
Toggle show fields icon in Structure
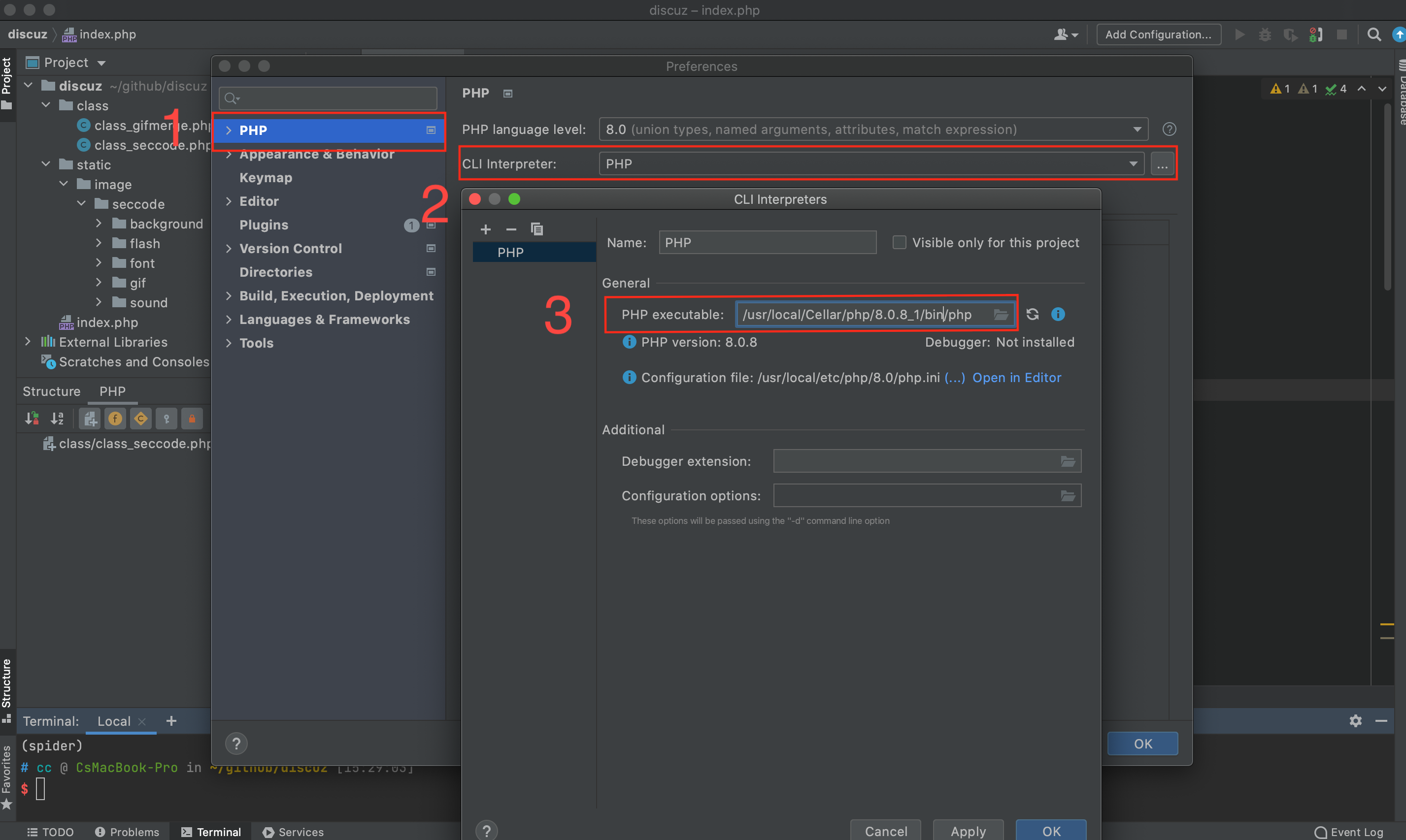pyautogui.click(x=115, y=419)
